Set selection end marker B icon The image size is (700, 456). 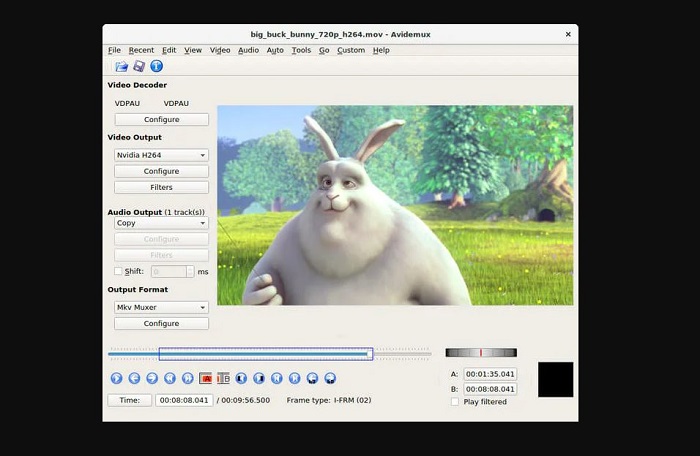[x=223, y=378]
